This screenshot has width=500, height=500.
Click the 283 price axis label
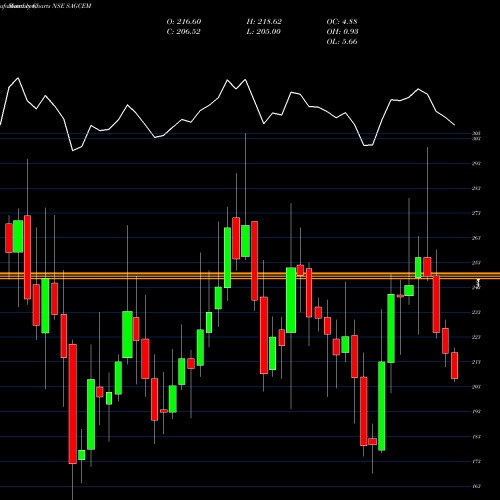476,188
